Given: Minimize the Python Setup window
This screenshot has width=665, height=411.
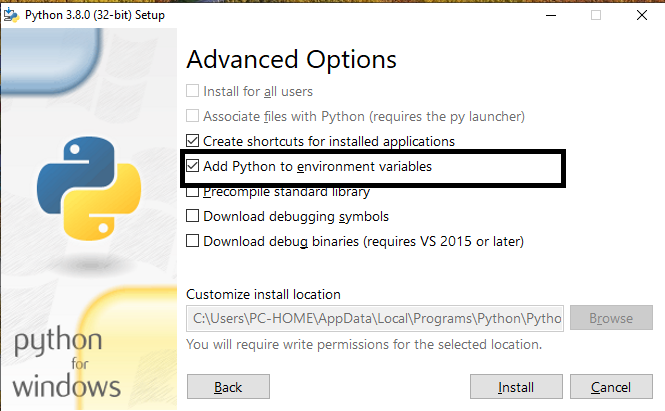Looking at the screenshot, I should pyautogui.click(x=550, y=15).
